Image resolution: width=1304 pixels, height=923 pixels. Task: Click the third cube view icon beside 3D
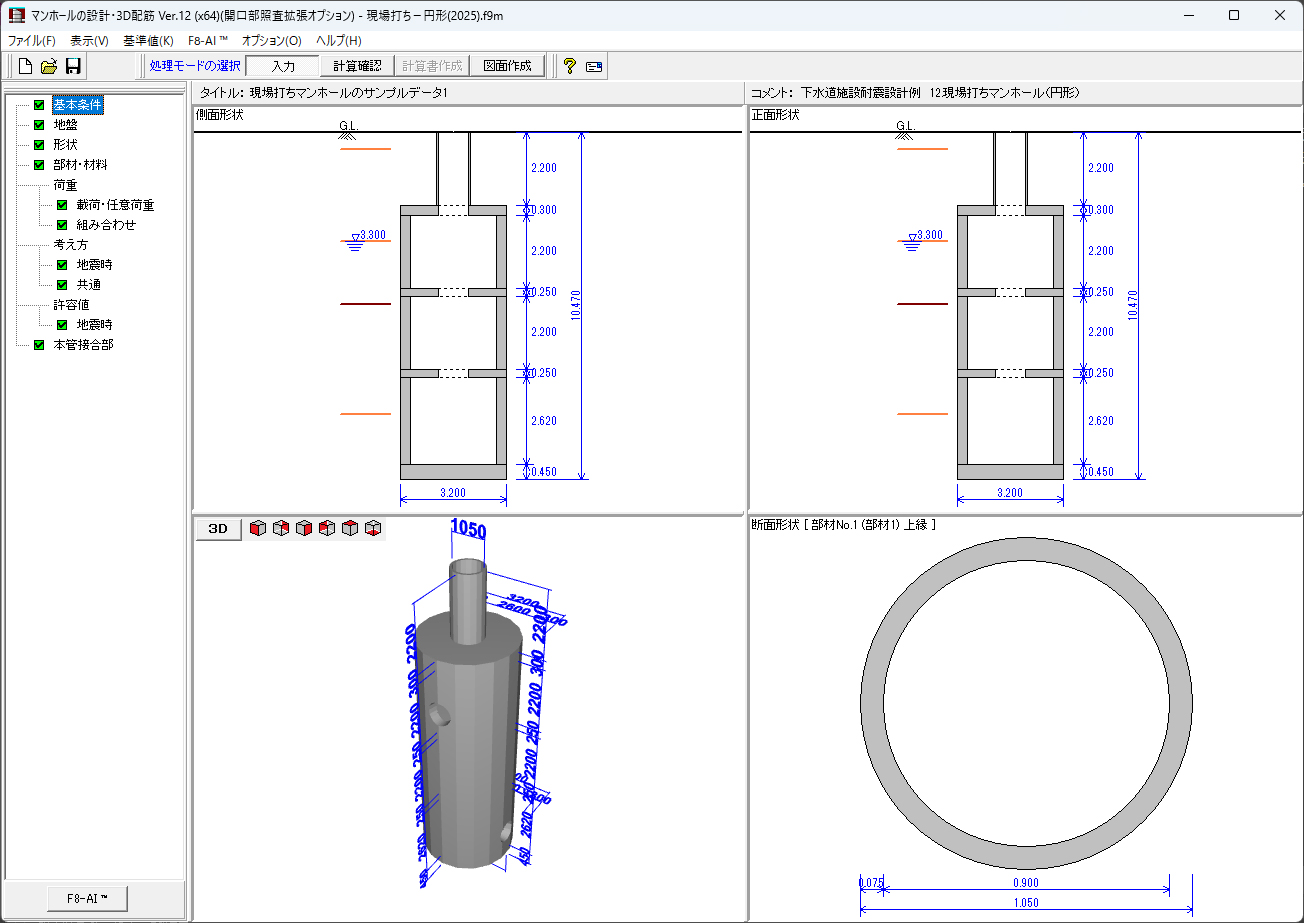click(x=304, y=528)
